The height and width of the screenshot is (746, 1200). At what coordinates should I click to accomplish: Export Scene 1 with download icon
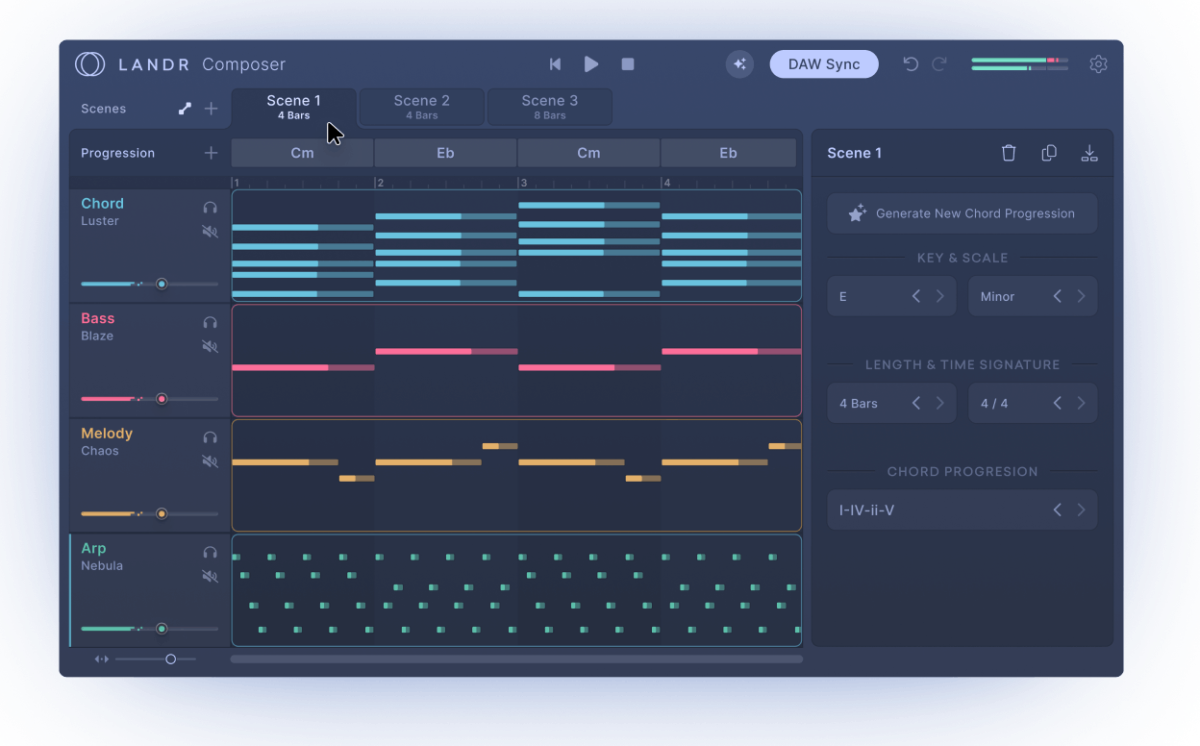coord(1090,153)
